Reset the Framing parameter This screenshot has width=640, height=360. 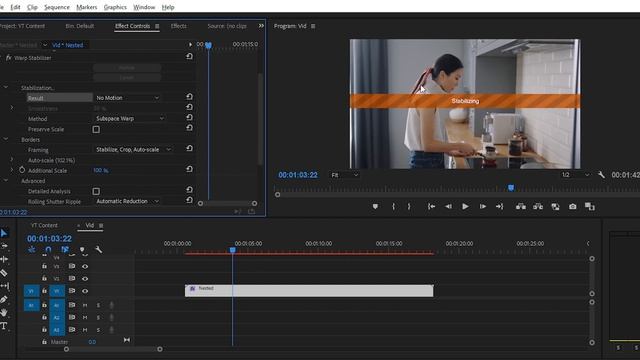point(189,149)
